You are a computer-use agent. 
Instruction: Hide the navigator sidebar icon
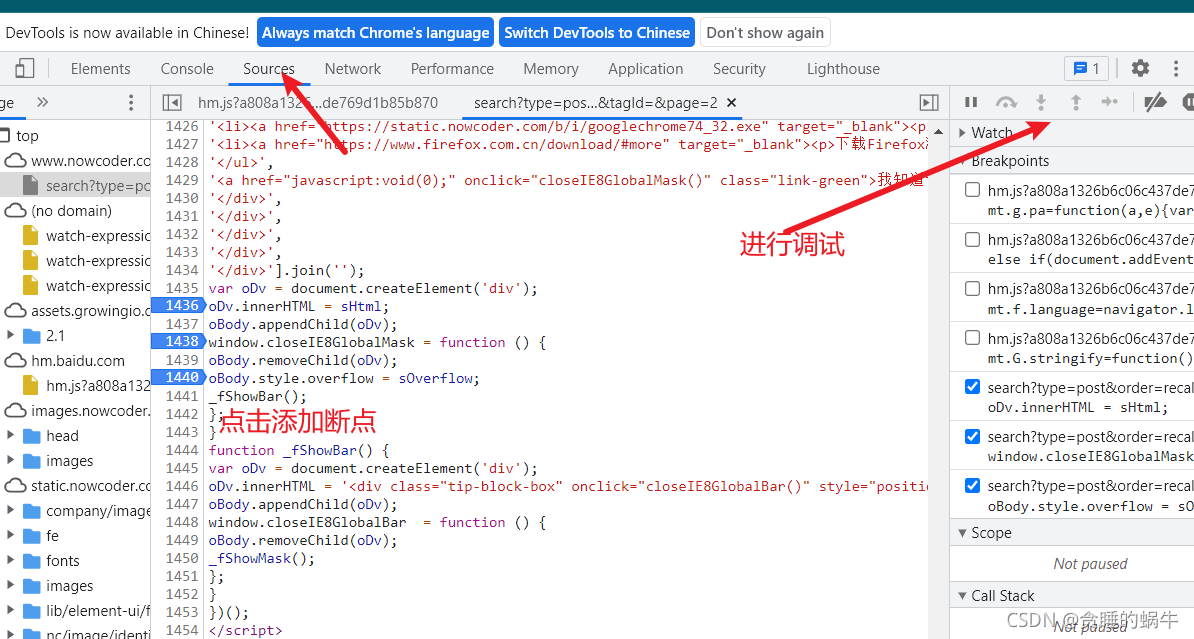click(x=172, y=102)
